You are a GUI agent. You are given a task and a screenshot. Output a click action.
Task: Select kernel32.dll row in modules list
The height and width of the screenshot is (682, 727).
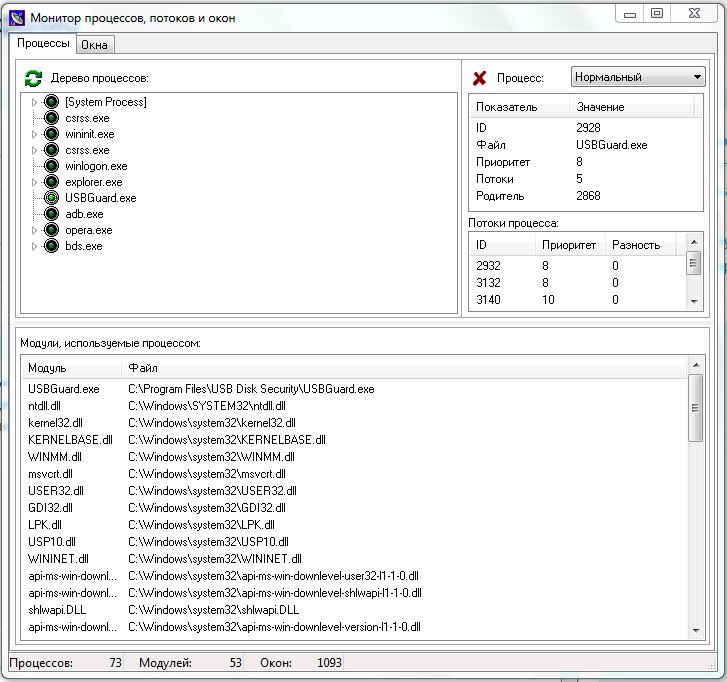56,423
